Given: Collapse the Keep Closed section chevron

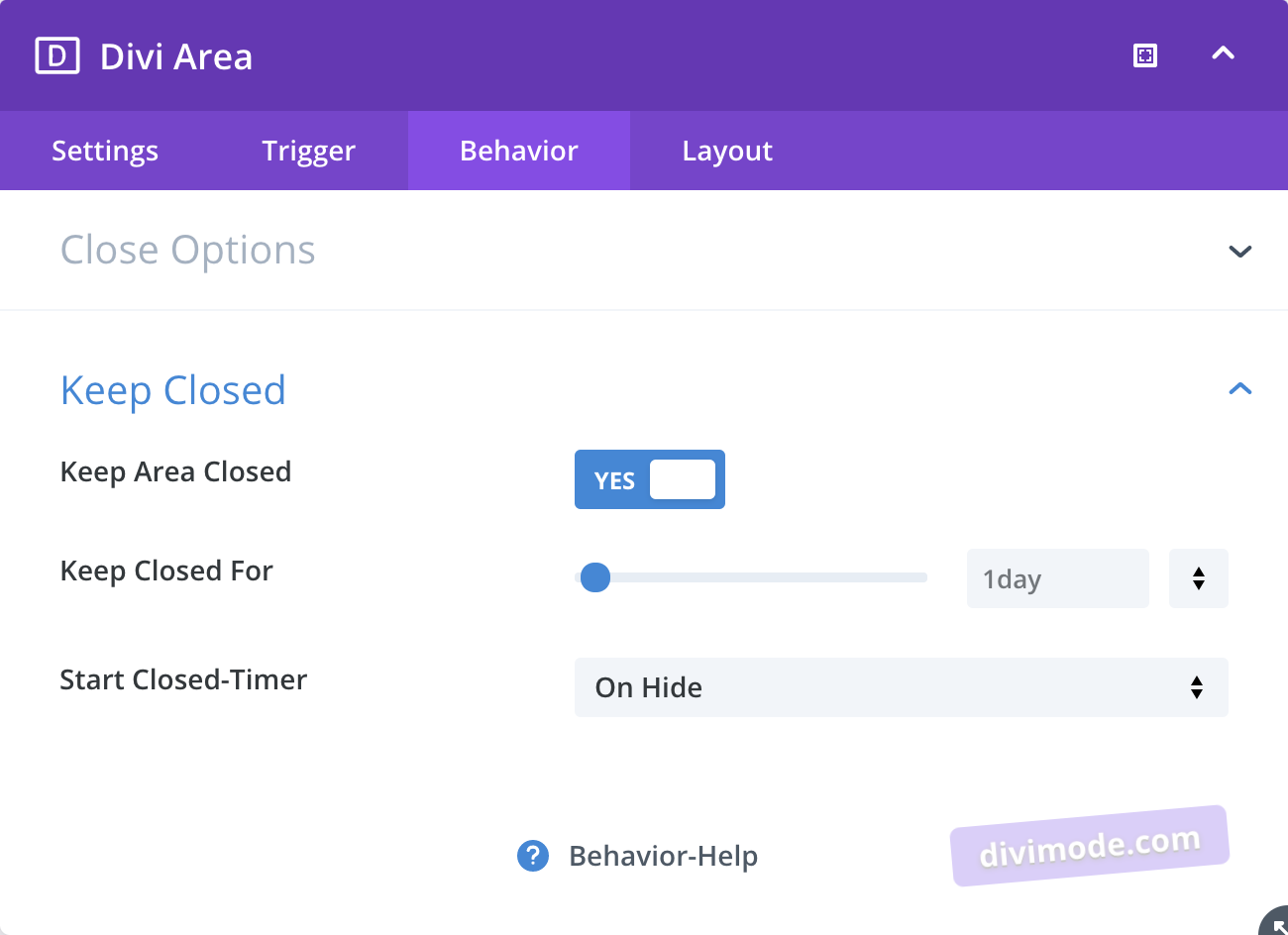Looking at the screenshot, I should 1240,389.
